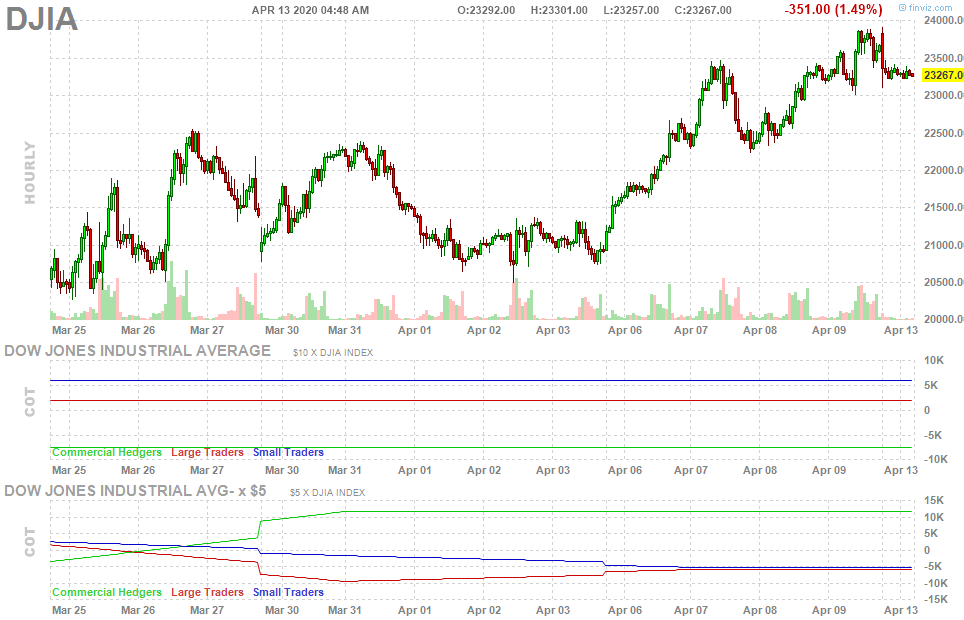
Task: Click Large Traders legend in the $10 COT chart
Action: coord(207,452)
